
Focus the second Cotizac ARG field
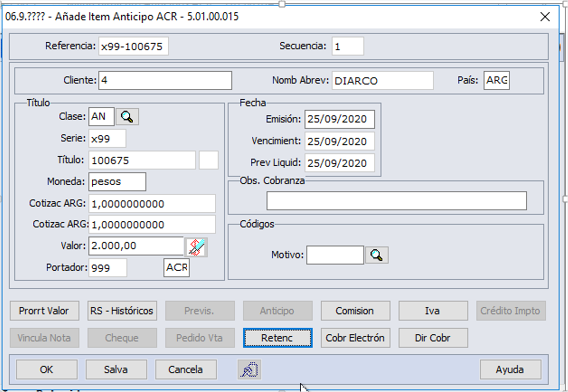(152, 225)
